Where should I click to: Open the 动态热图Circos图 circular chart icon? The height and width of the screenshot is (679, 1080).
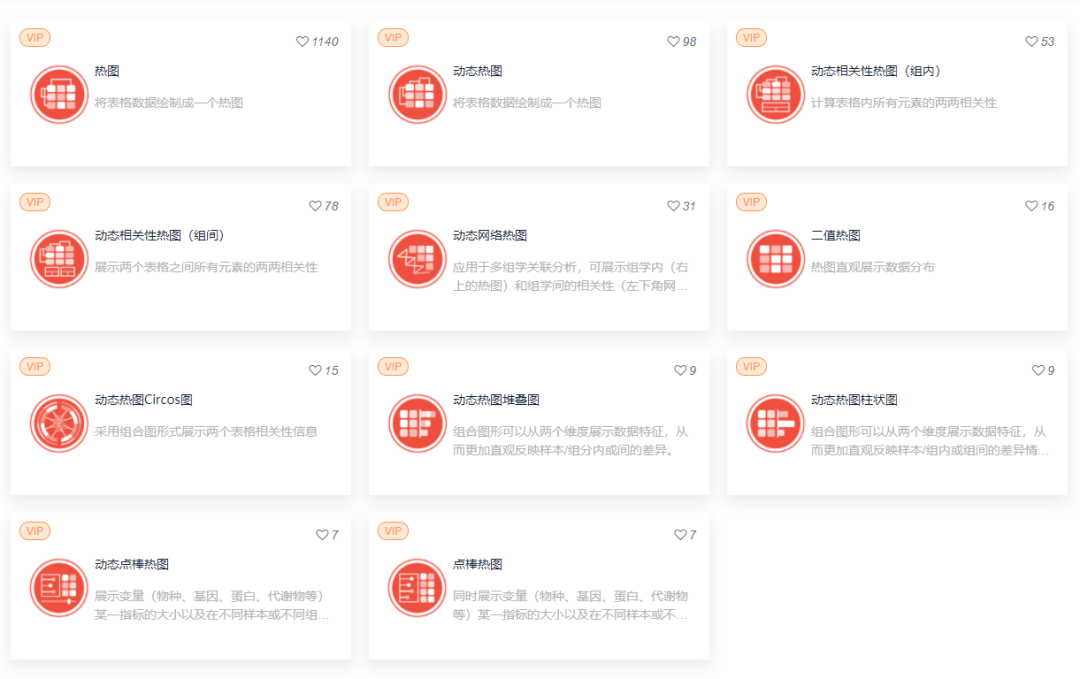pyautogui.click(x=58, y=423)
